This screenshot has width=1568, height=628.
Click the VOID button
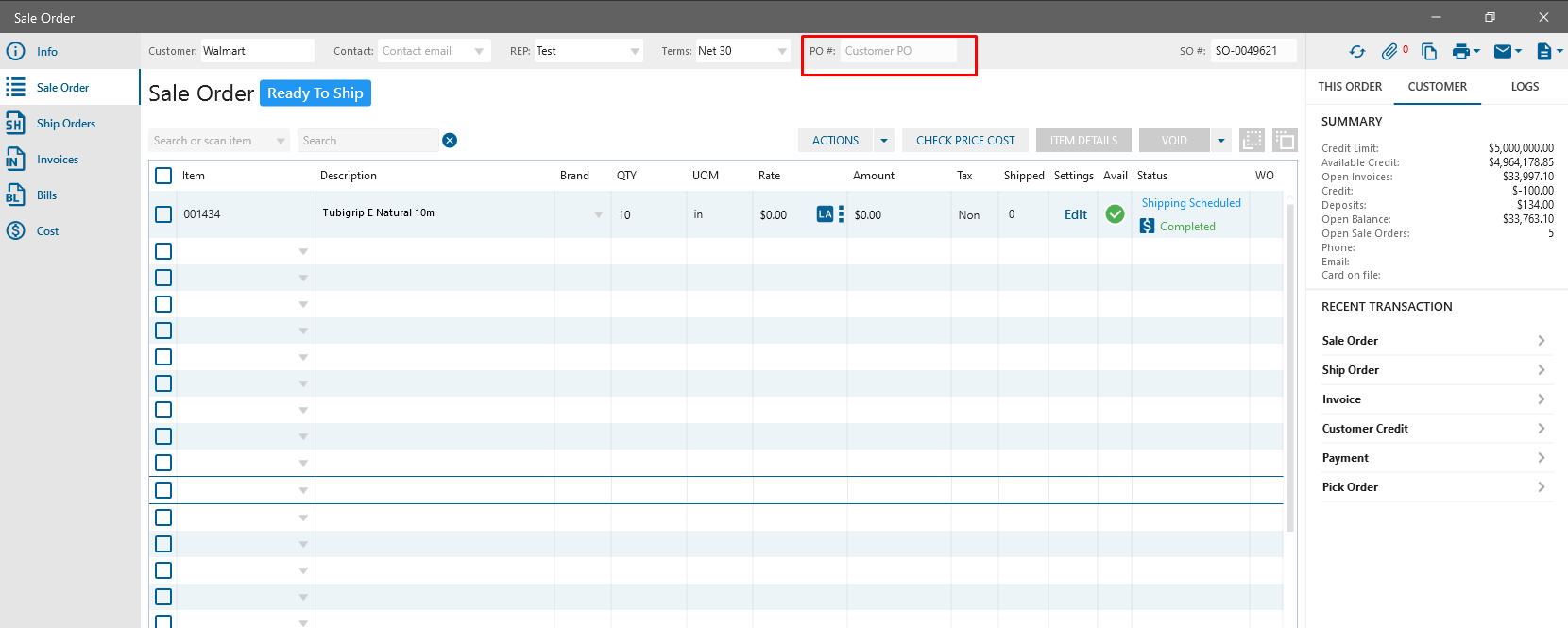point(1174,141)
